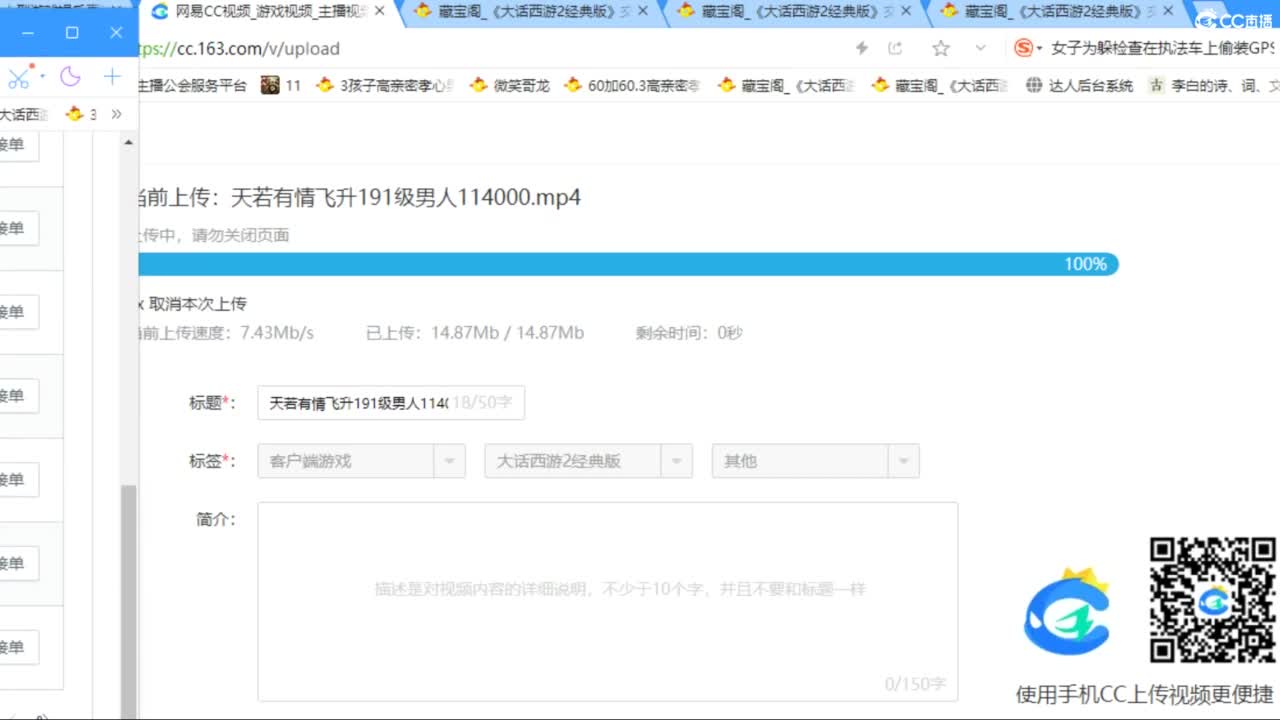Screen dimensions: 1280x720
Task: Click the CC mascot logo beside QR code
Action: 1067,611
